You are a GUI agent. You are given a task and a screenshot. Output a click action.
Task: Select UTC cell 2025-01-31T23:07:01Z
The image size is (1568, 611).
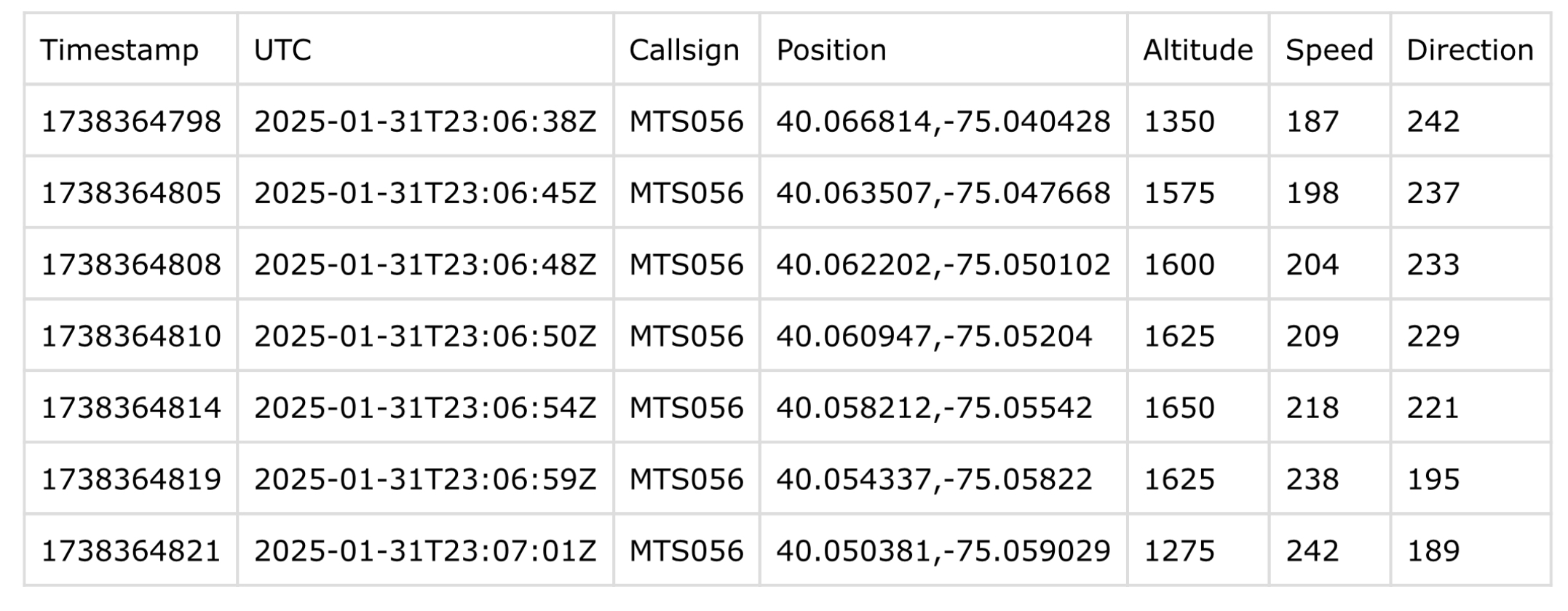[425, 551]
